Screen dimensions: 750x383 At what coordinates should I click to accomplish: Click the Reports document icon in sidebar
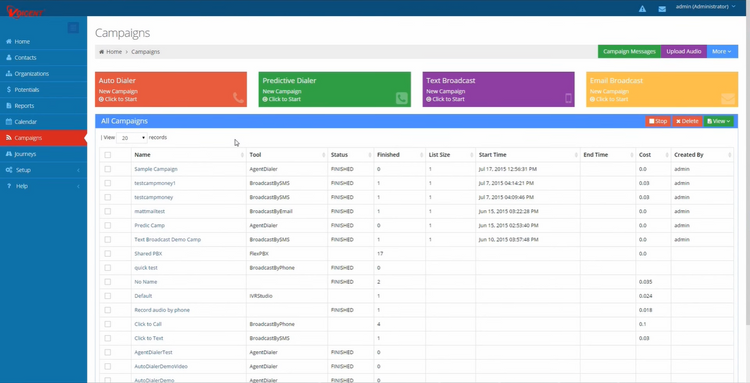click(x=9, y=106)
